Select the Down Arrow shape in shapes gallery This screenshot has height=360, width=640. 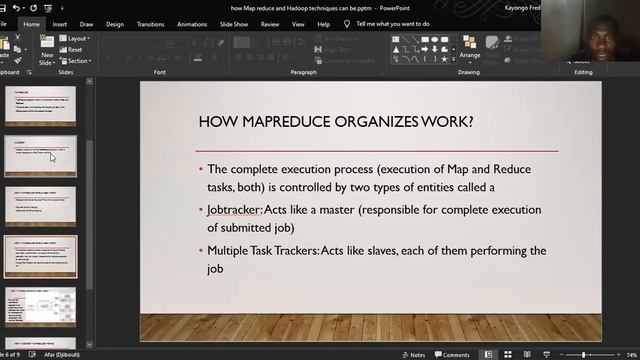(435, 49)
